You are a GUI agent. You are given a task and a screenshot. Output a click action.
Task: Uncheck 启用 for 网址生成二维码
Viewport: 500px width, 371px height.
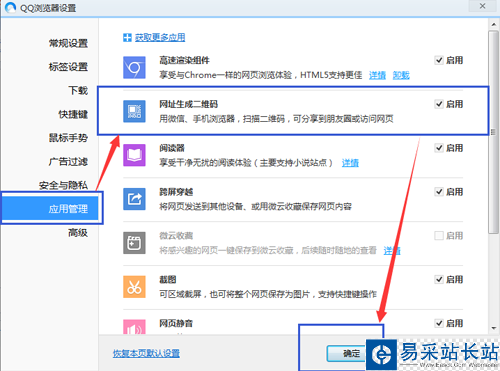click(439, 104)
